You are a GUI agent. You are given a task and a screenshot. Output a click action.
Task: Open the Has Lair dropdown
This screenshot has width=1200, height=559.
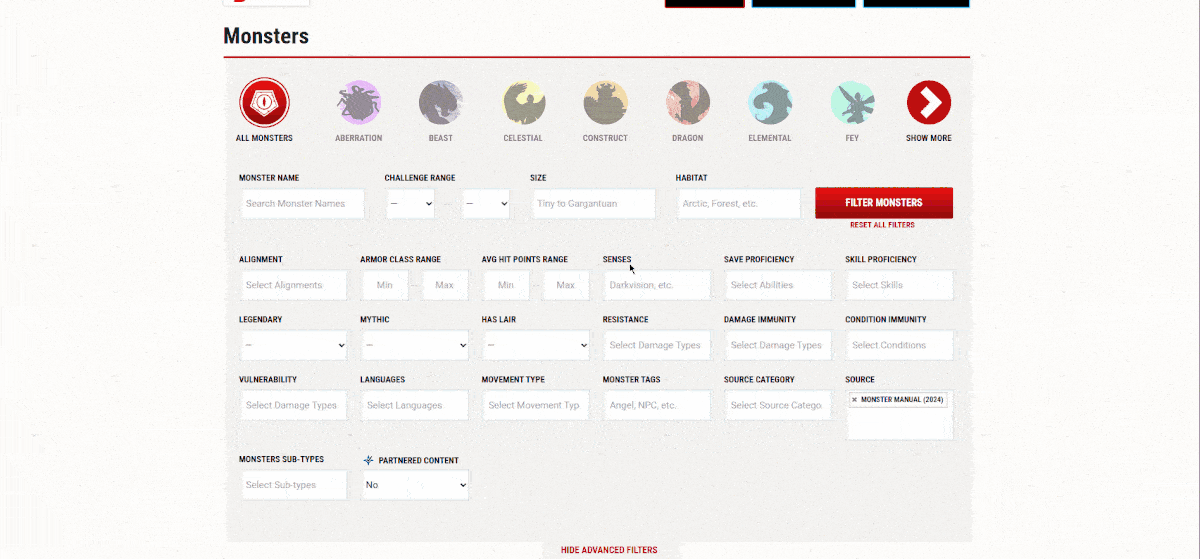535,345
